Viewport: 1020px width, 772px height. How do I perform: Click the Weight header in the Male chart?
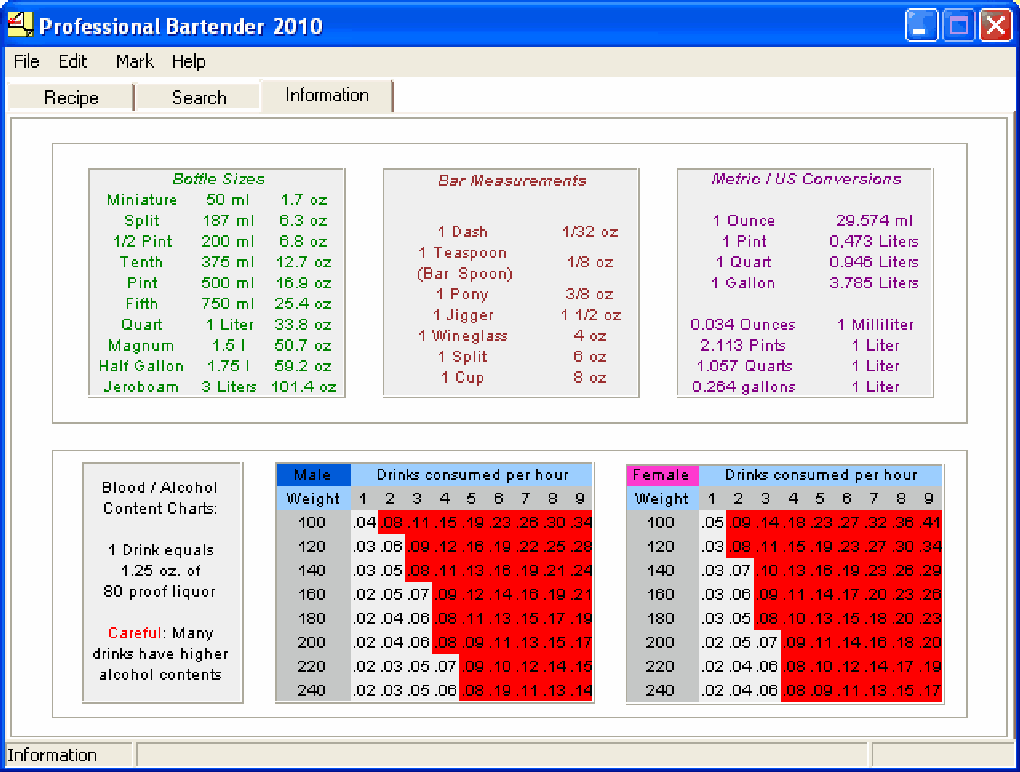(313, 499)
